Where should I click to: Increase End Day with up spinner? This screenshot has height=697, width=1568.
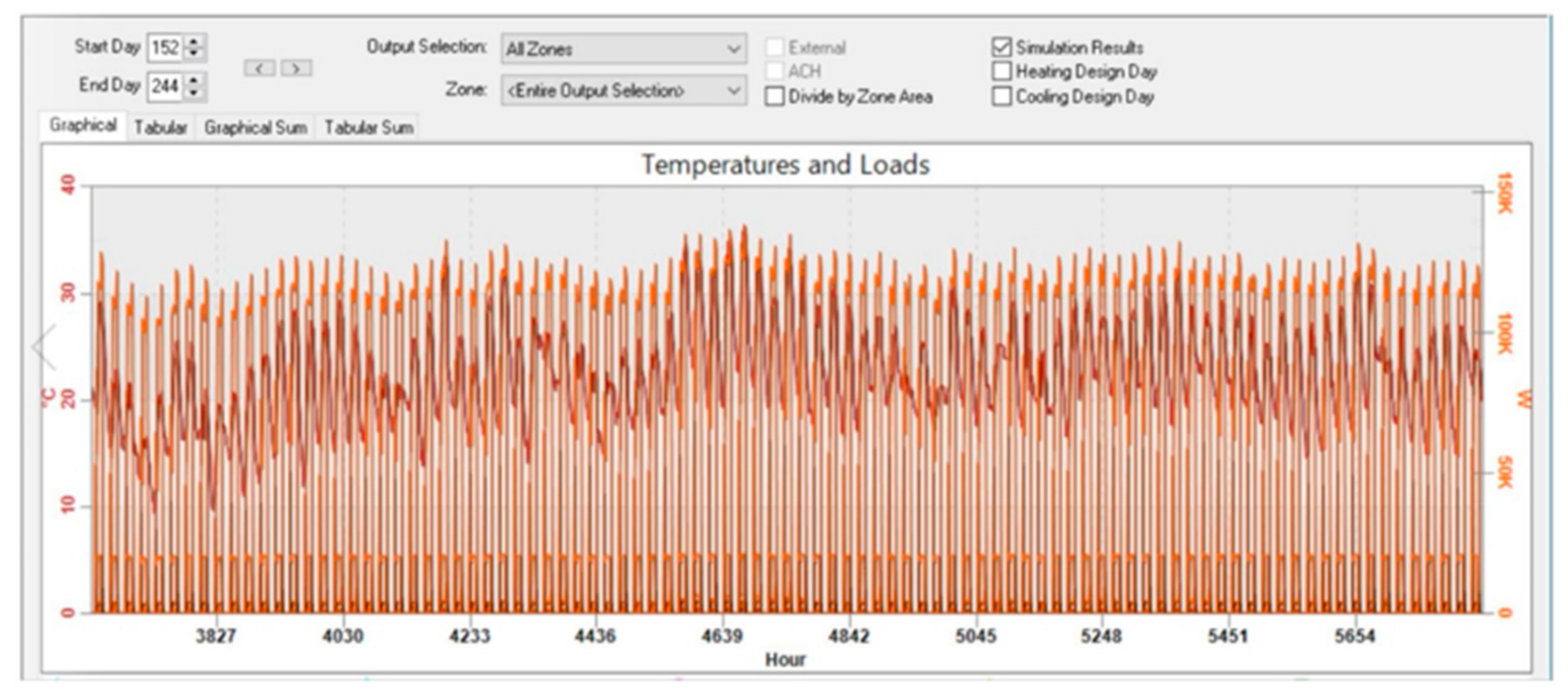(x=194, y=81)
